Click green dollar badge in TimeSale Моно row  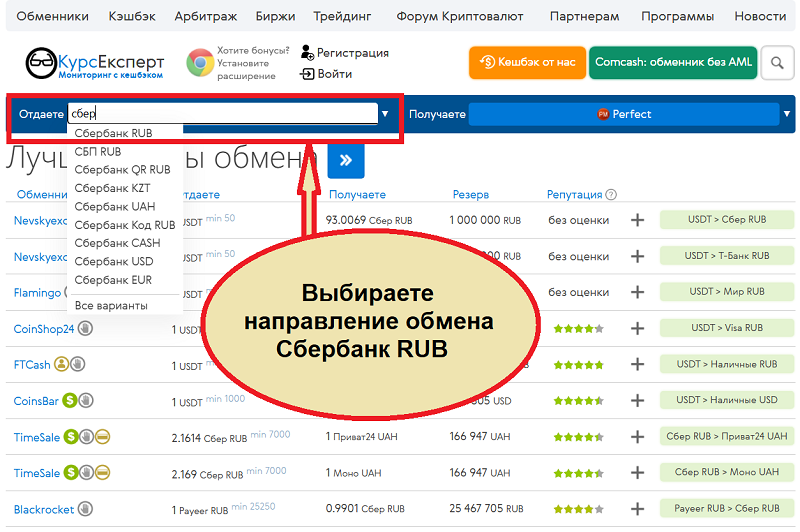point(71,473)
